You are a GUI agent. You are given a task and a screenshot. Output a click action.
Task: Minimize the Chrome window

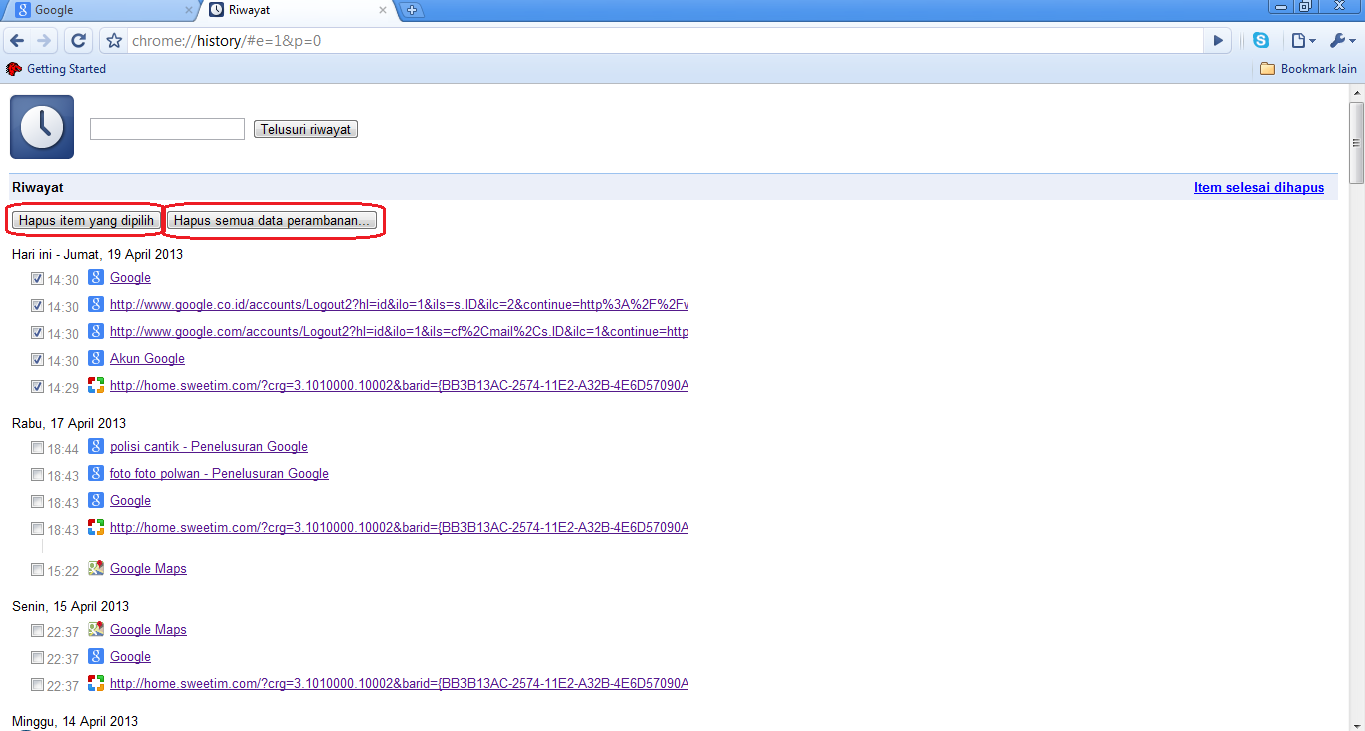(1282, 6)
